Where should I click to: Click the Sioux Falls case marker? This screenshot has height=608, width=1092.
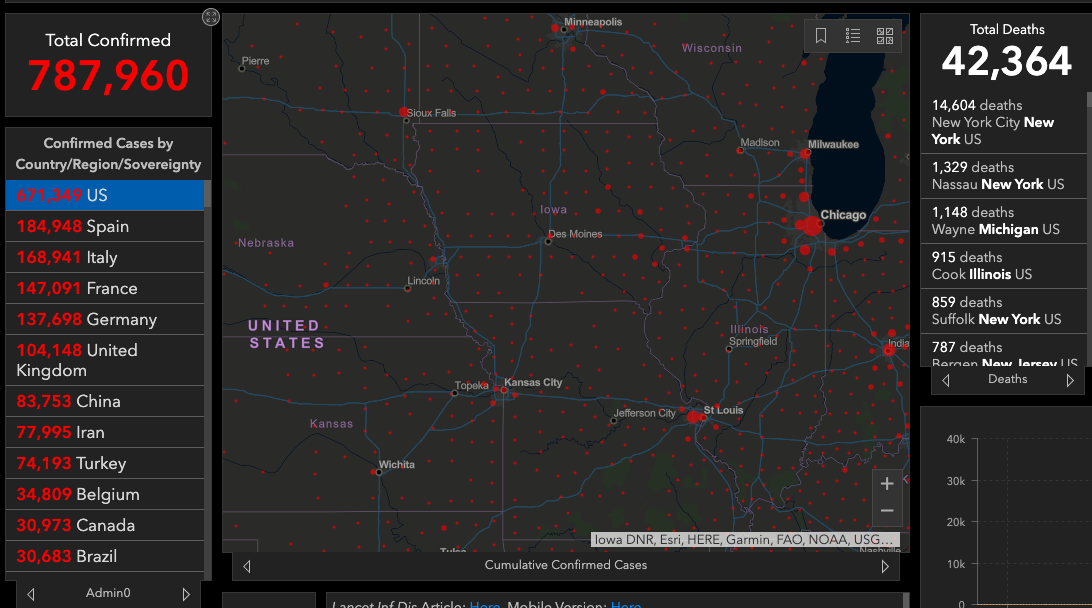coord(404,112)
